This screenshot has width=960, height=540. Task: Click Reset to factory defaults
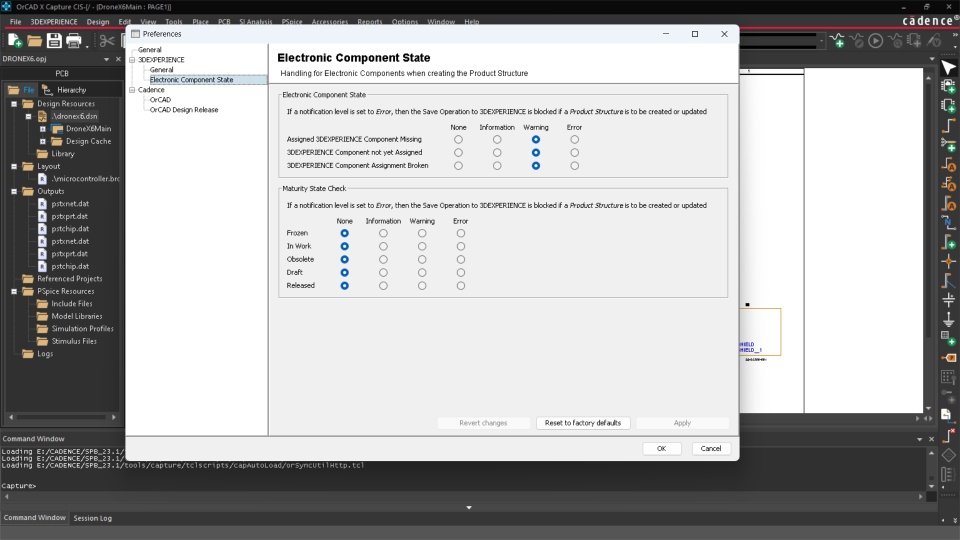[583, 423]
